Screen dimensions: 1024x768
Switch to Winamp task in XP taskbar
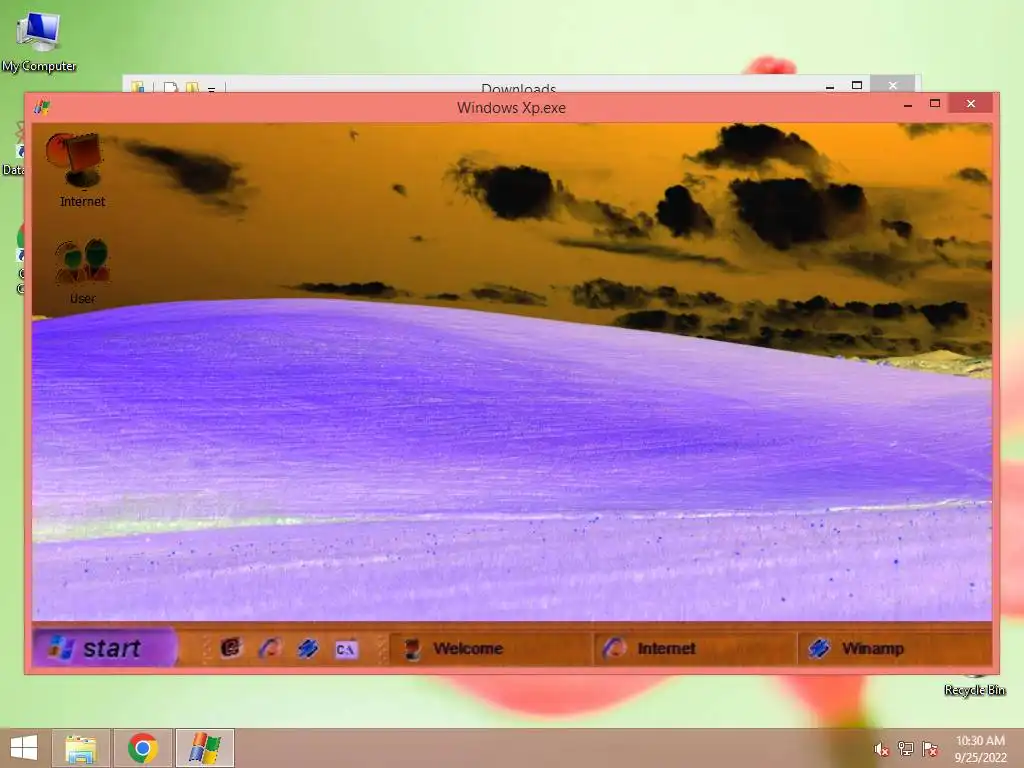click(895, 648)
